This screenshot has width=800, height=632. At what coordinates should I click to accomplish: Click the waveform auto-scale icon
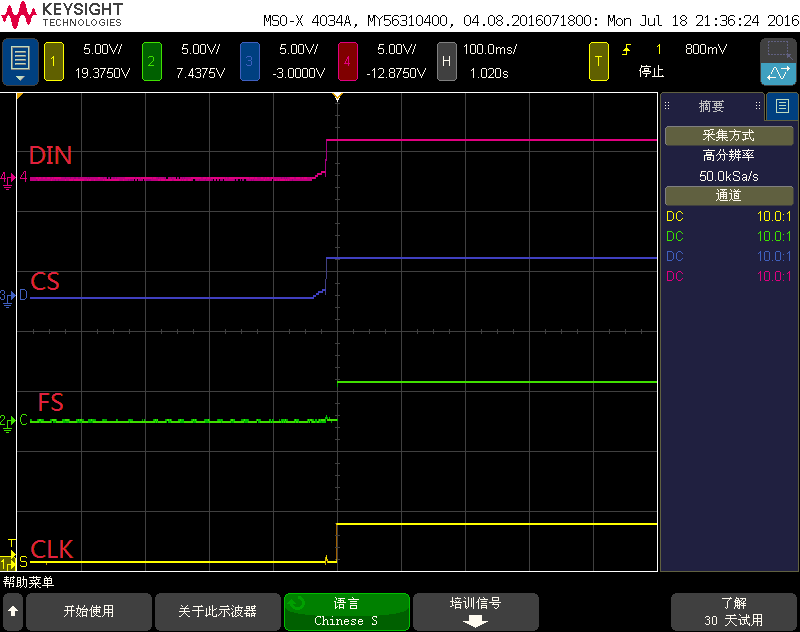[778, 73]
